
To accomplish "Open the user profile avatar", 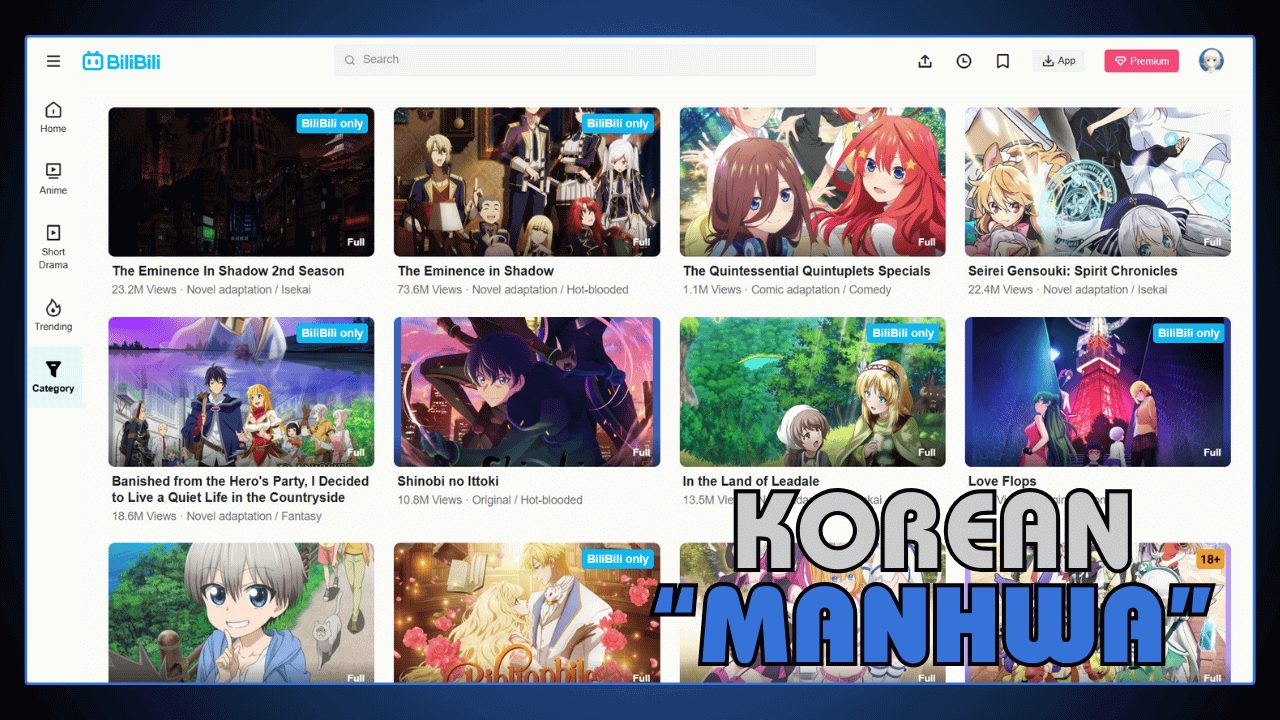I will coord(1211,61).
